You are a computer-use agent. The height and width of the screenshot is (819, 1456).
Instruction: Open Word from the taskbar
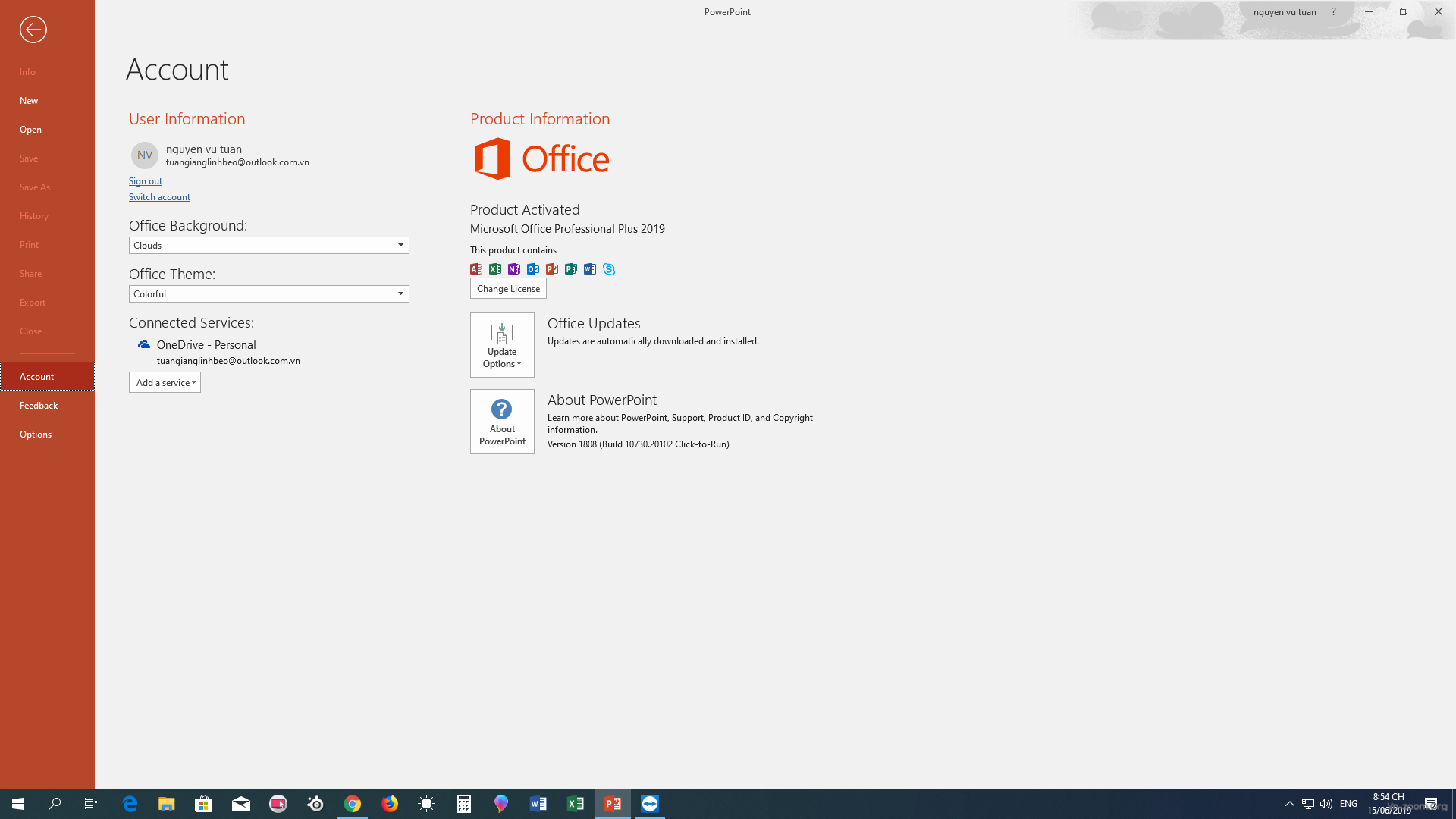[538, 804]
